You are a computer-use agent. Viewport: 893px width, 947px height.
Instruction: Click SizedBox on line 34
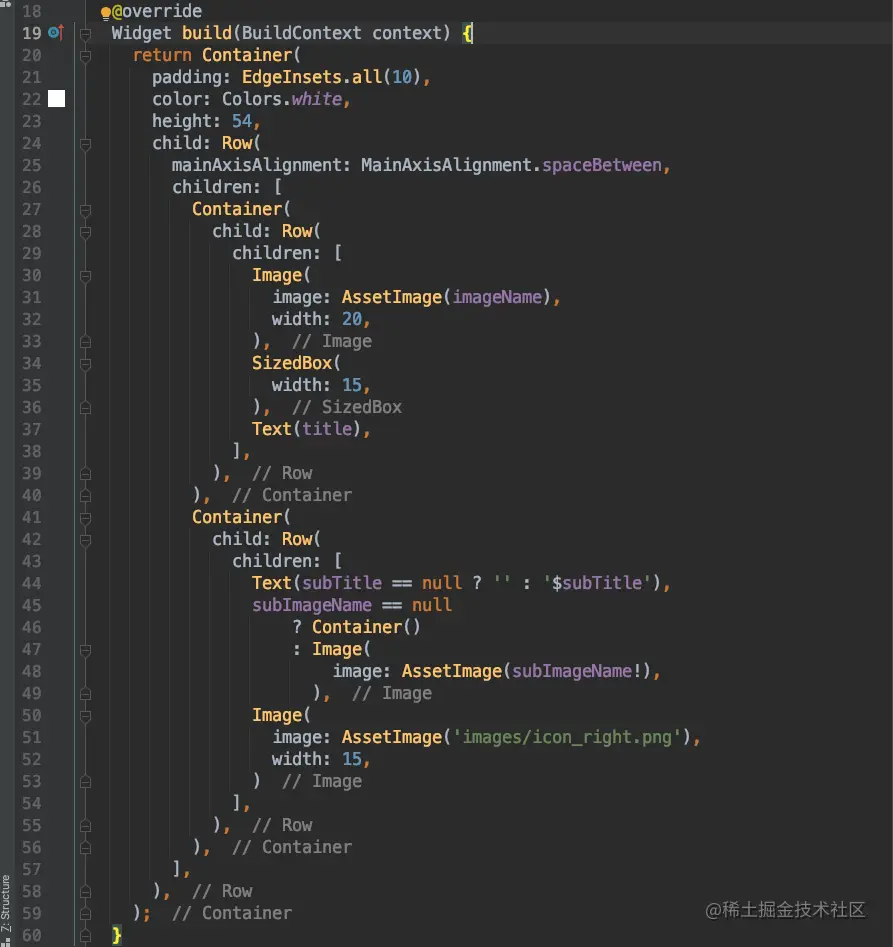pos(292,363)
